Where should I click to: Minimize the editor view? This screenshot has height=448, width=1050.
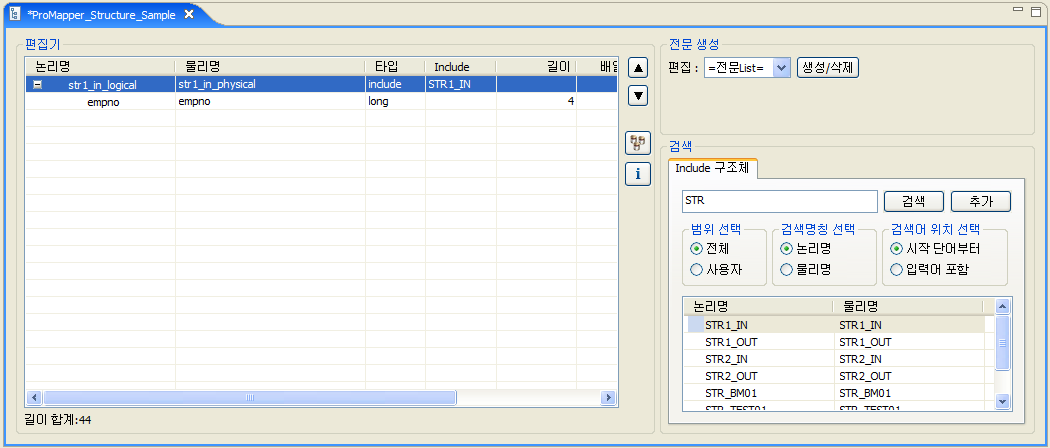(1018, 10)
